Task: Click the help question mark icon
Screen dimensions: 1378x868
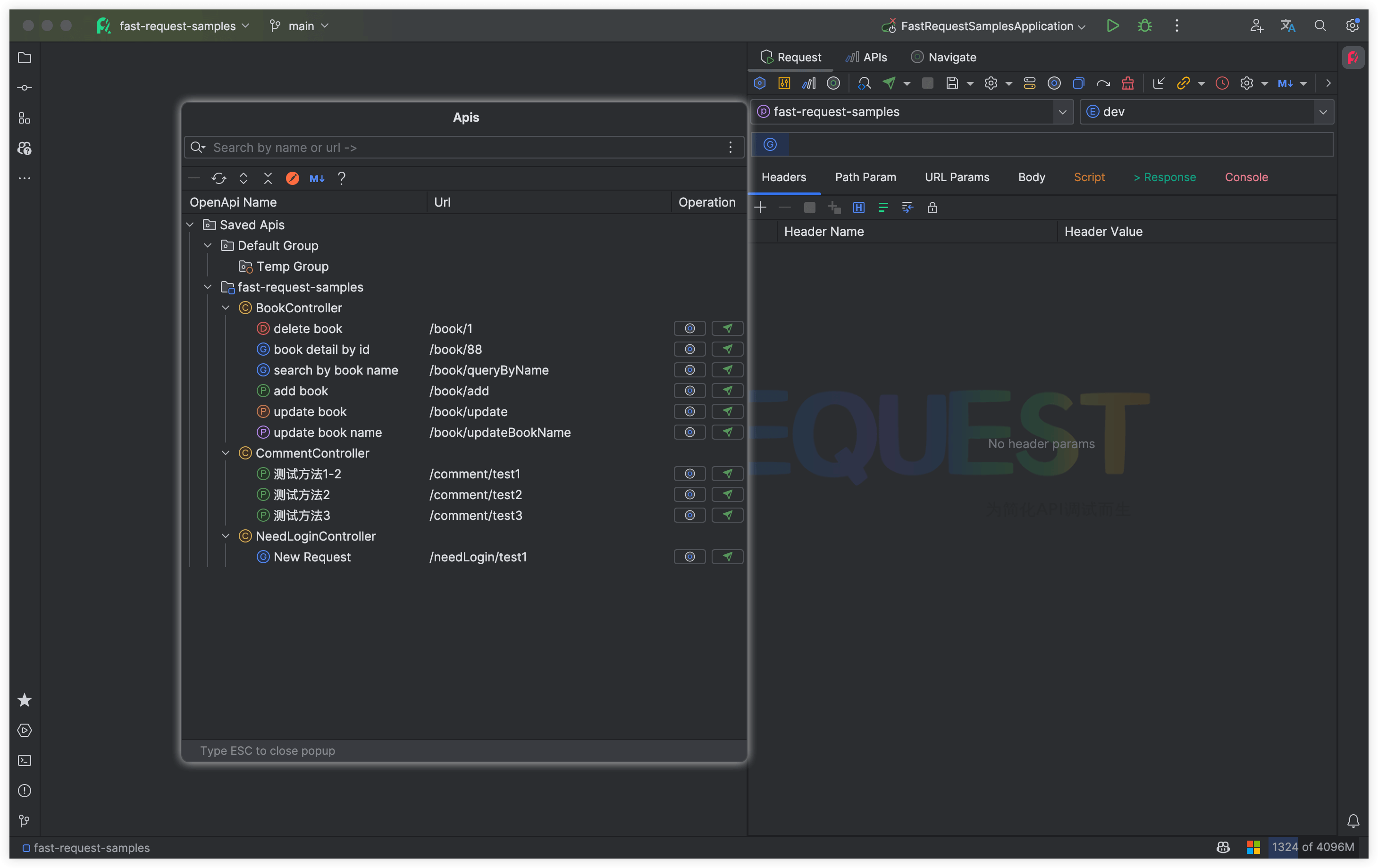Action: tap(342, 178)
